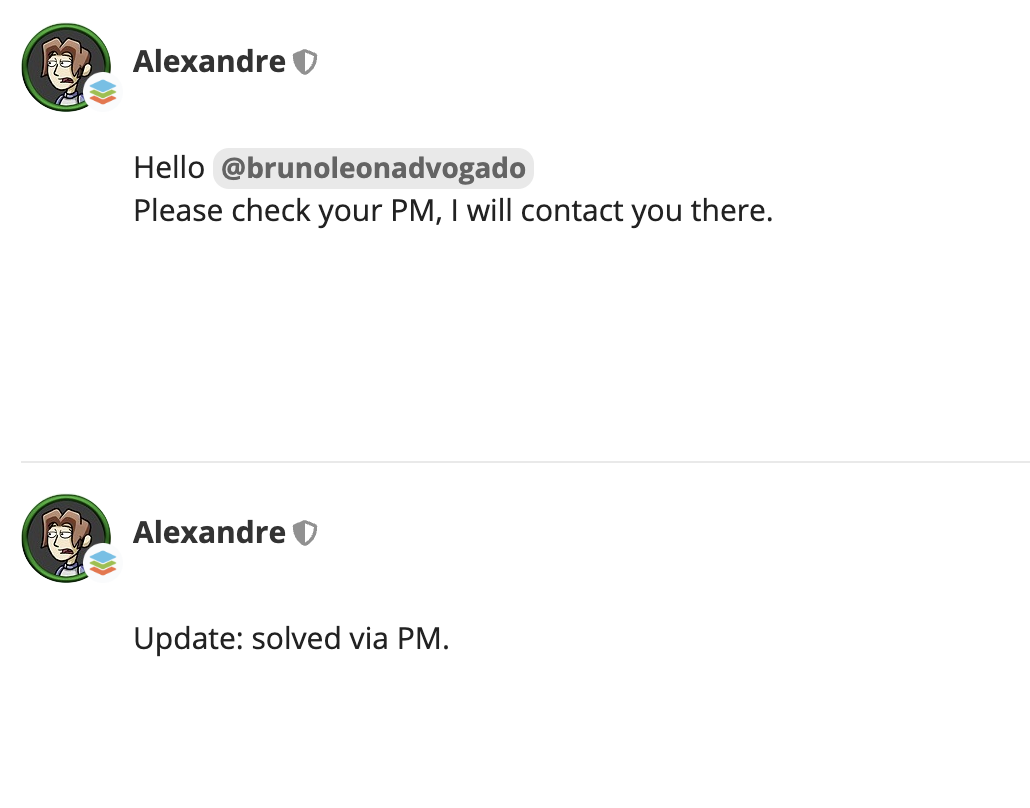The image size is (1030, 808).
Task: Click the layers badge on first avatar
Action: [102, 92]
